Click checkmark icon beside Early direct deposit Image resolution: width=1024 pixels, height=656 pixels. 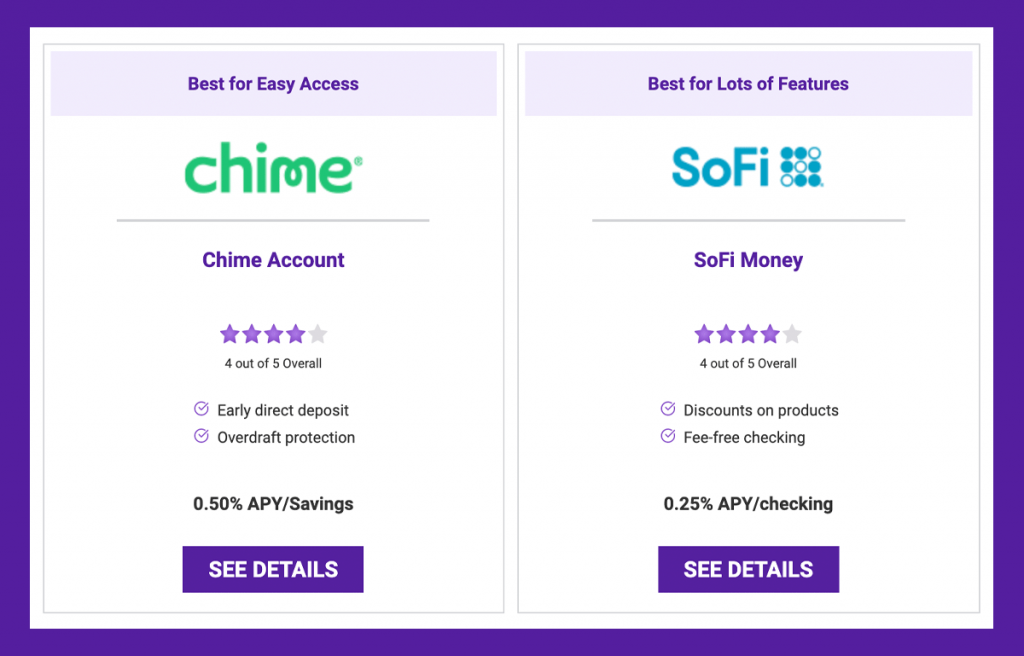click(201, 409)
